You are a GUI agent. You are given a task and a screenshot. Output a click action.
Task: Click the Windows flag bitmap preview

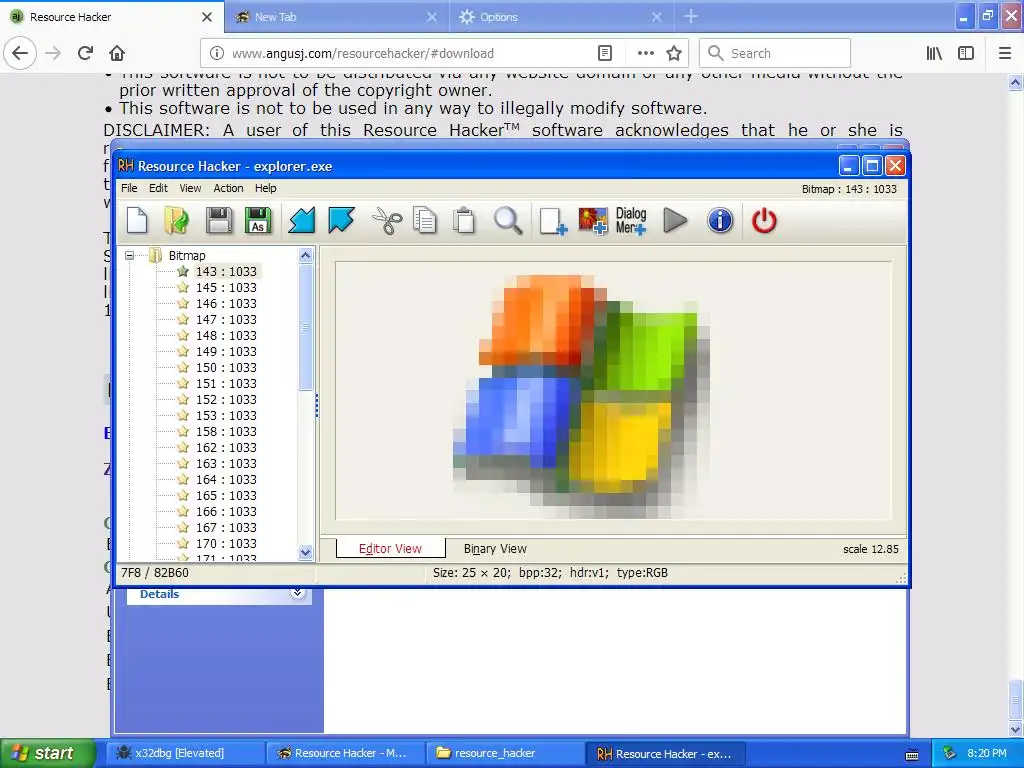click(x=581, y=396)
